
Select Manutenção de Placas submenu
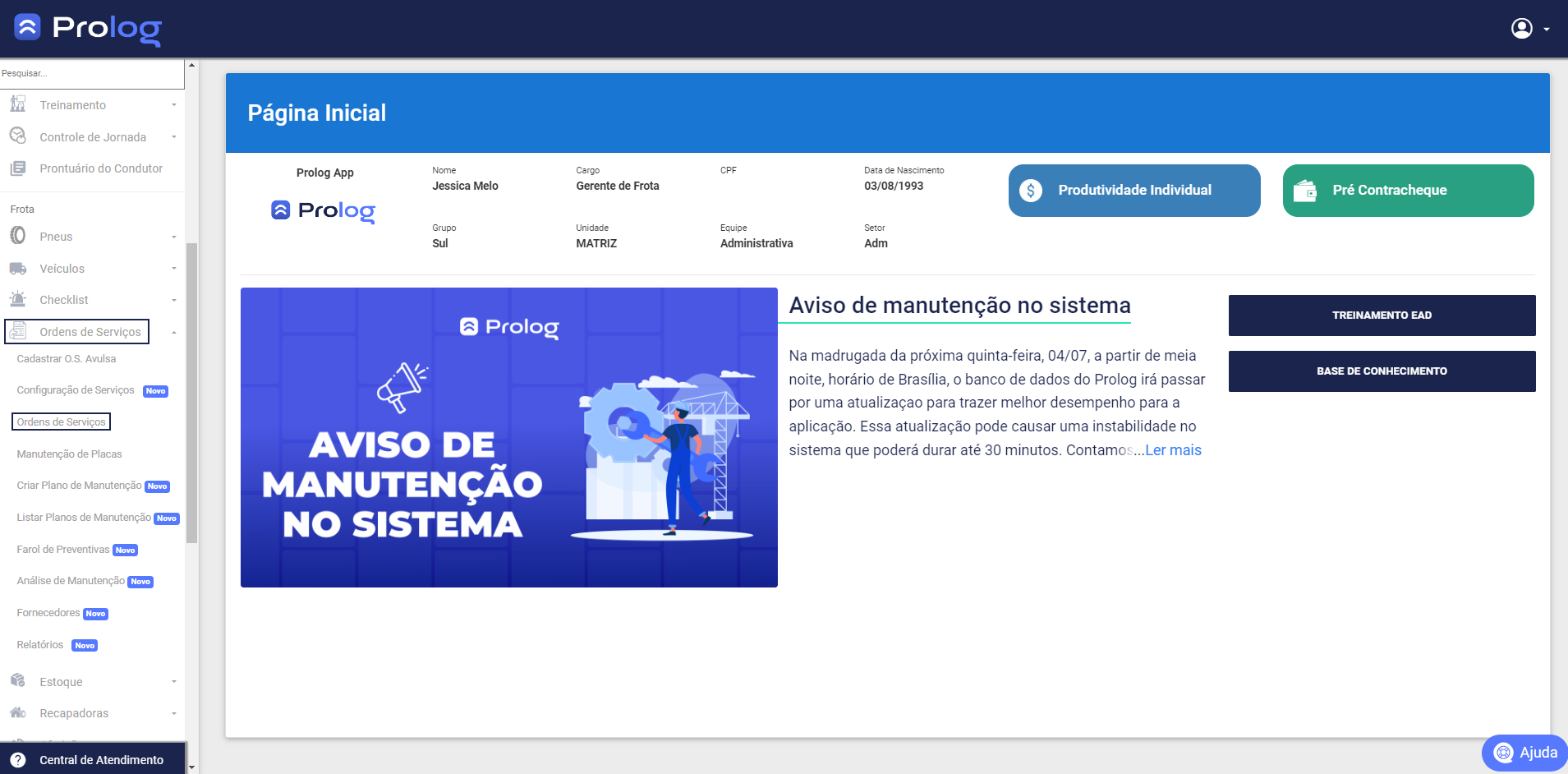click(x=69, y=454)
